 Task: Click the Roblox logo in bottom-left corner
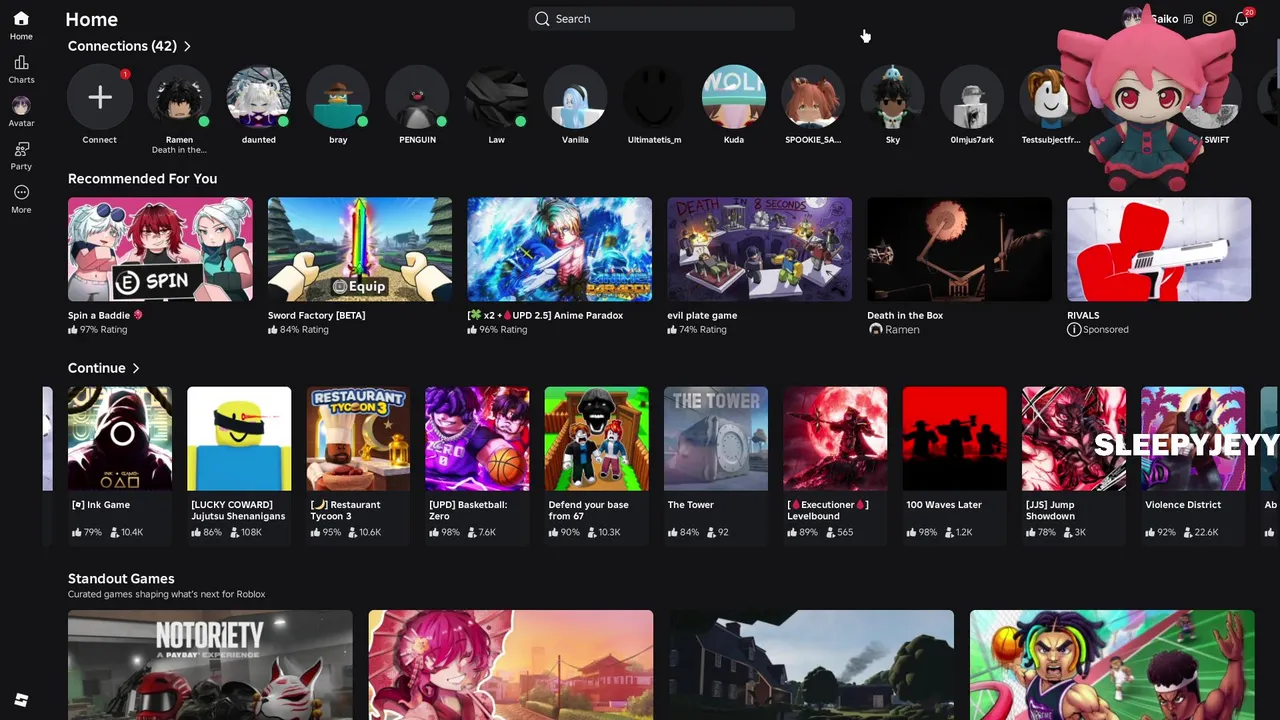click(21, 700)
